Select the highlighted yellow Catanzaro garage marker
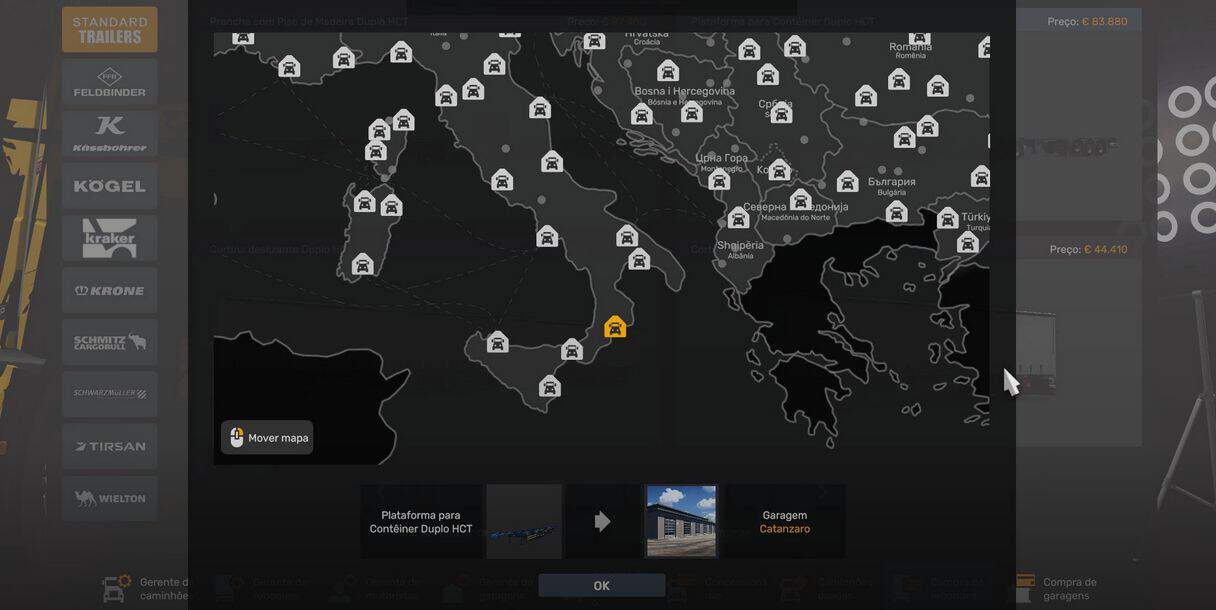This screenshot has height=610, width=1216. [x=615, y=327]
